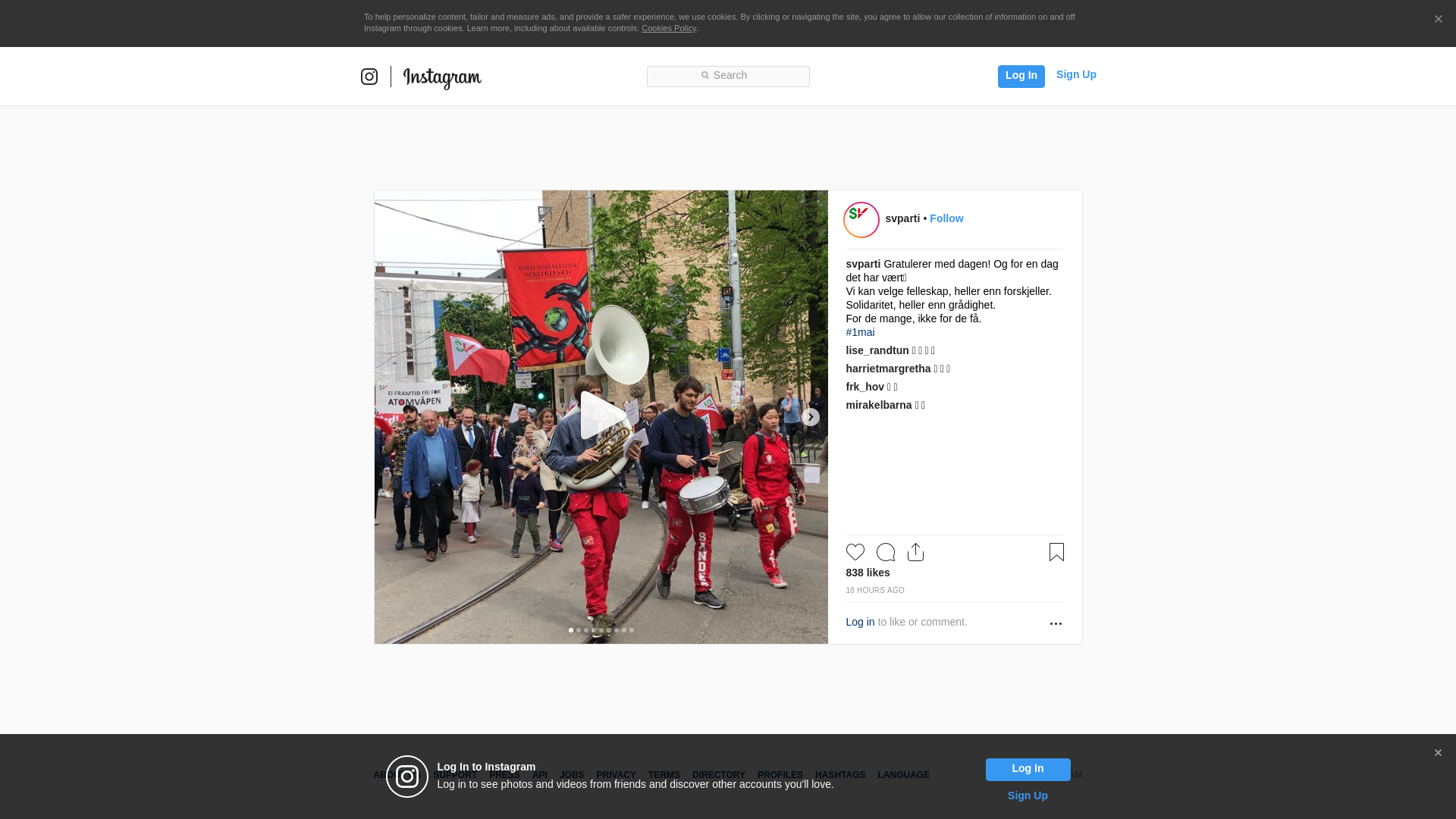1456x819 pixels.
Task: Share the post using share icon
Action: point(915,552)
